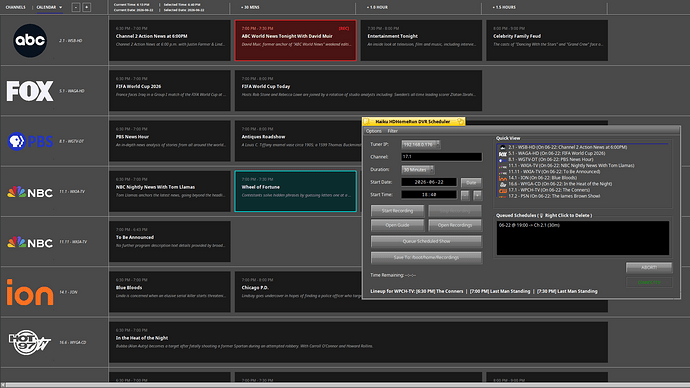The image size is (690, 388).
Task: Select NBC Nightly News With Tom Llamas
Action: pos(170,191)
